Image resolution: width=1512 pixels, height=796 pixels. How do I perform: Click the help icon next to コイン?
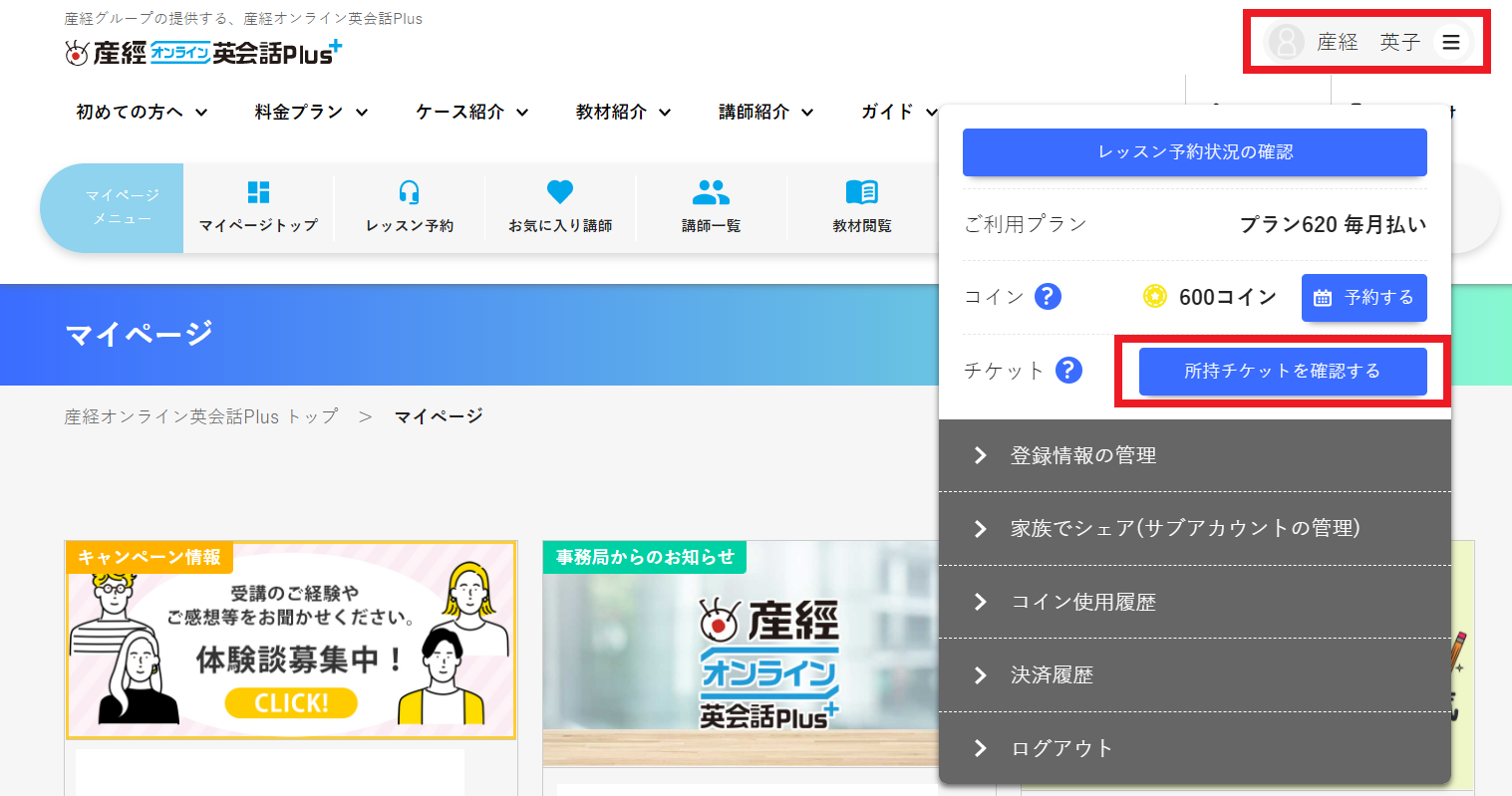tap(1048, 296)
